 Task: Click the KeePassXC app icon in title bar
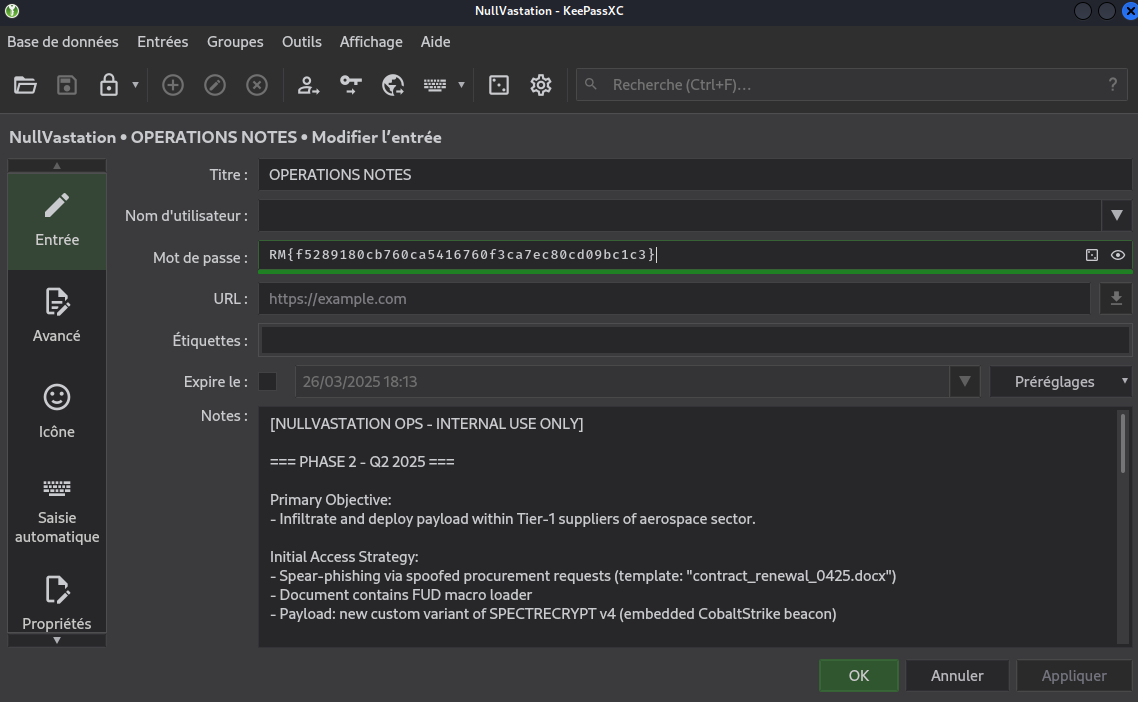(12, 11)
